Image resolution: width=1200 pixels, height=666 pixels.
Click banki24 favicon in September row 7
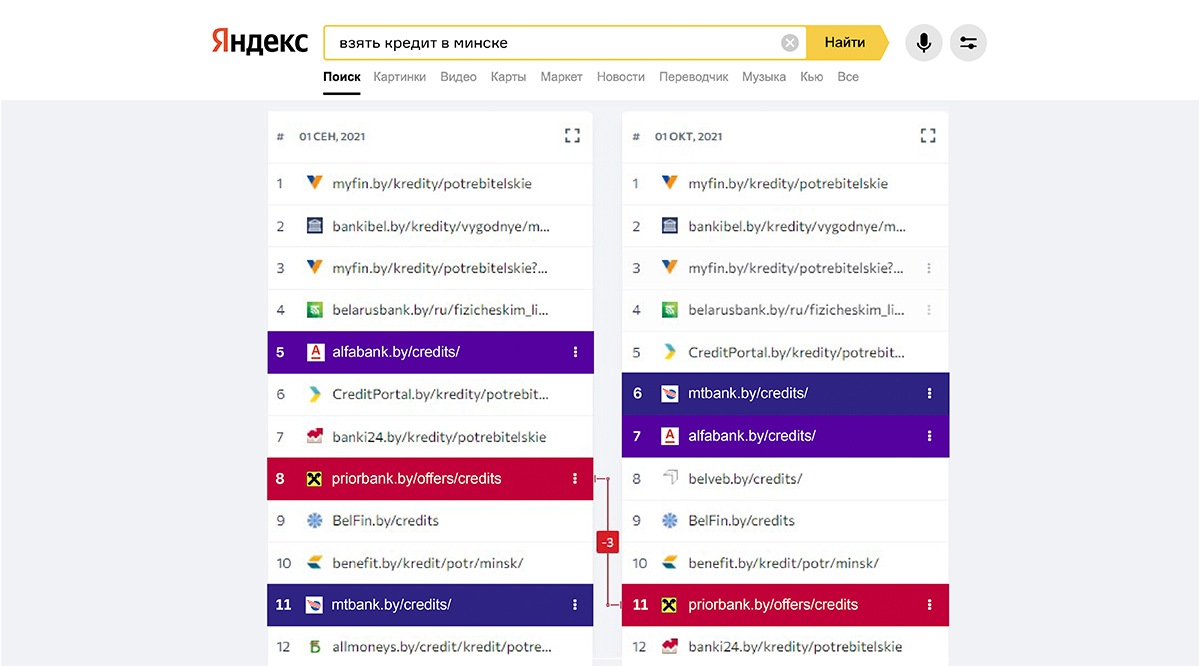point(315,437)
